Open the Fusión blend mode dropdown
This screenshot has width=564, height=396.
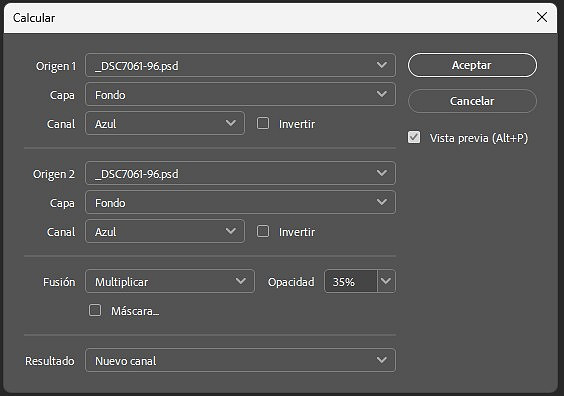pyautogui.click(x=170, y=281)
